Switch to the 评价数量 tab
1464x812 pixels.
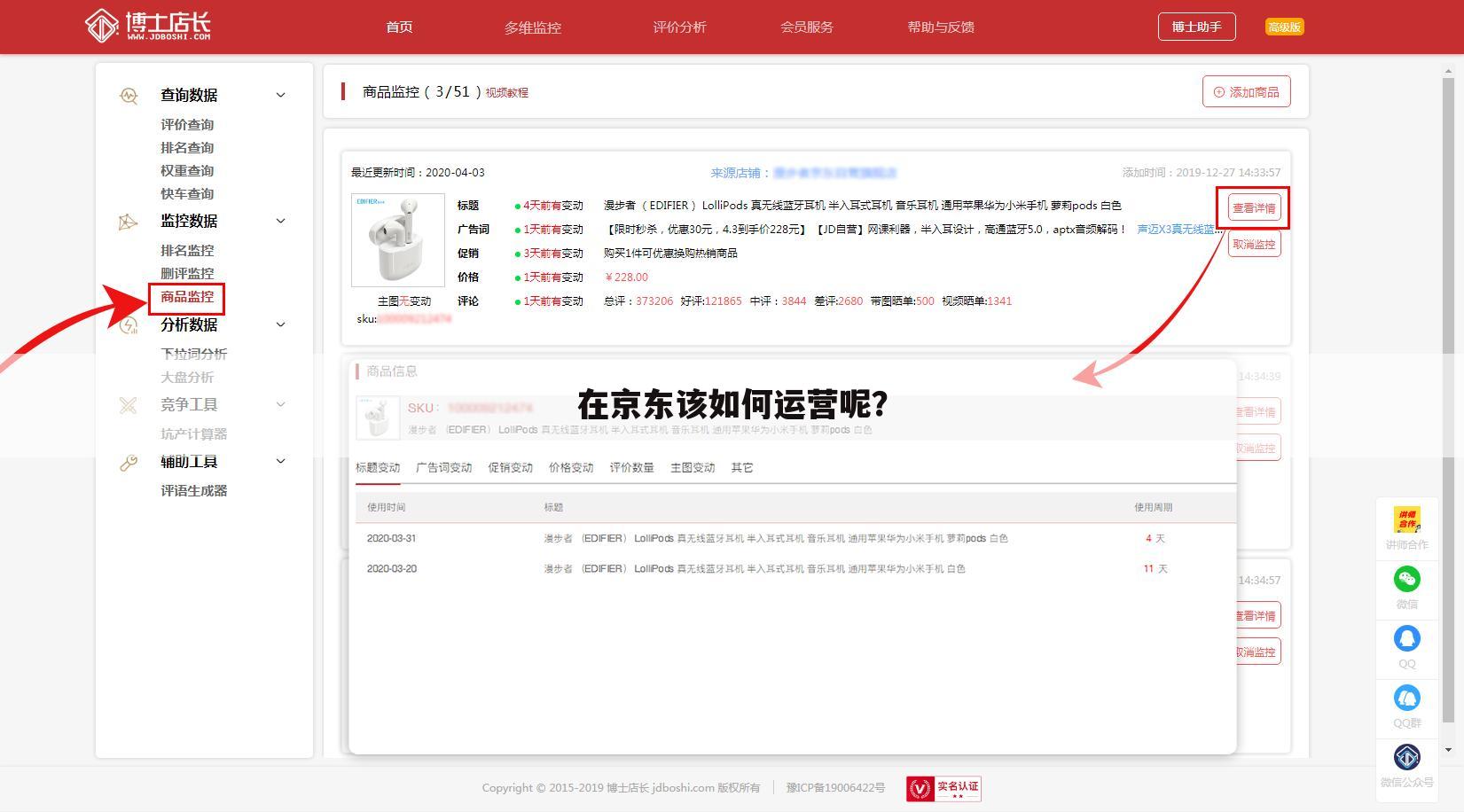click(x=631, y=467)
